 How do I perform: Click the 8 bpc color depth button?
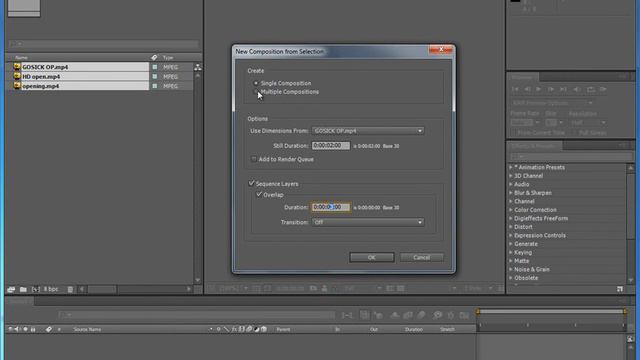51,289
